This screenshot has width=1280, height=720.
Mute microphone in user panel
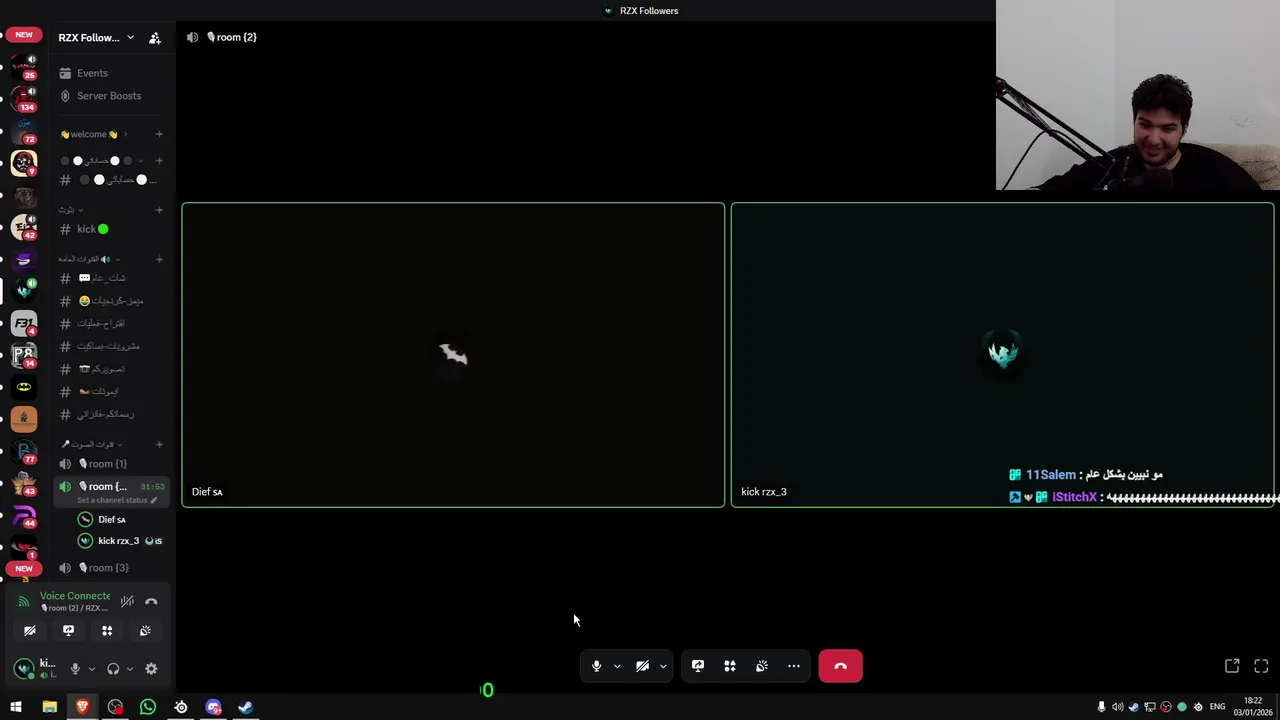75,669
